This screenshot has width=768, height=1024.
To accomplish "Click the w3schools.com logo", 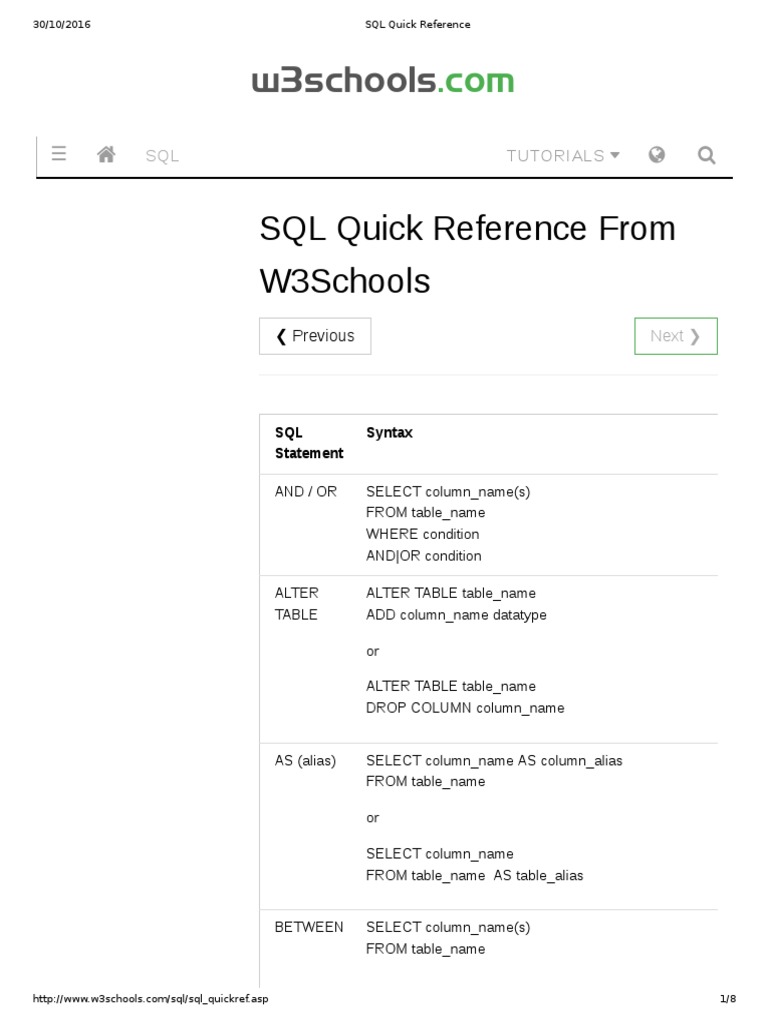I will pyautogui.click(x=383, y=81).
